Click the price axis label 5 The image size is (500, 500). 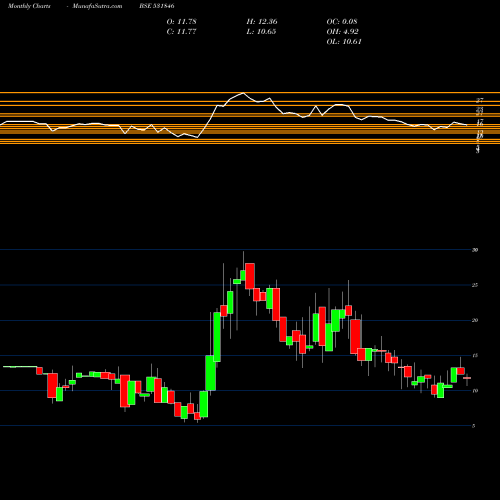(x=474, y=426)
